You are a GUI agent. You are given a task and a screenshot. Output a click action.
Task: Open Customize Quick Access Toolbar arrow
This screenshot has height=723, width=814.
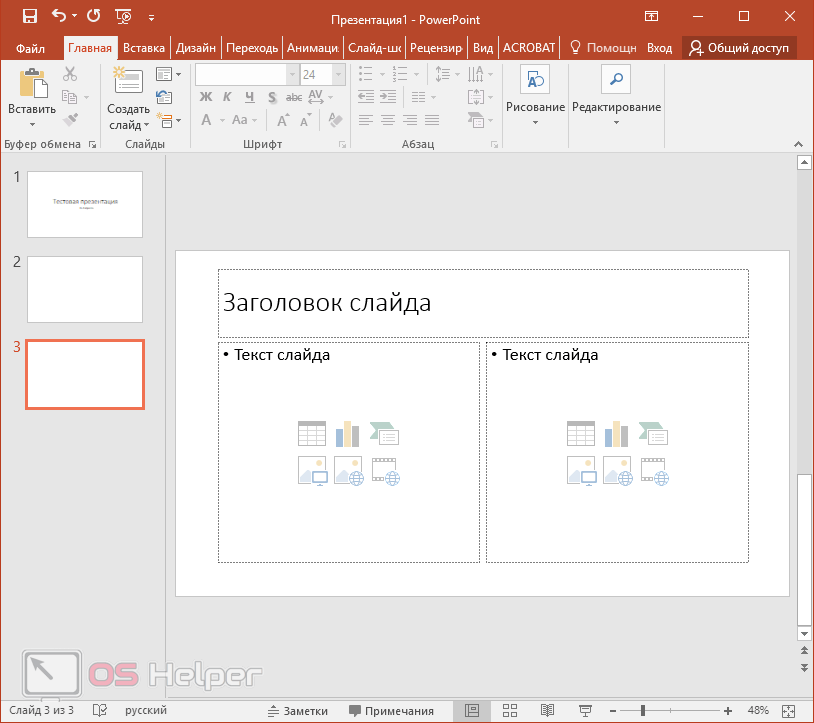coord(151,18)
